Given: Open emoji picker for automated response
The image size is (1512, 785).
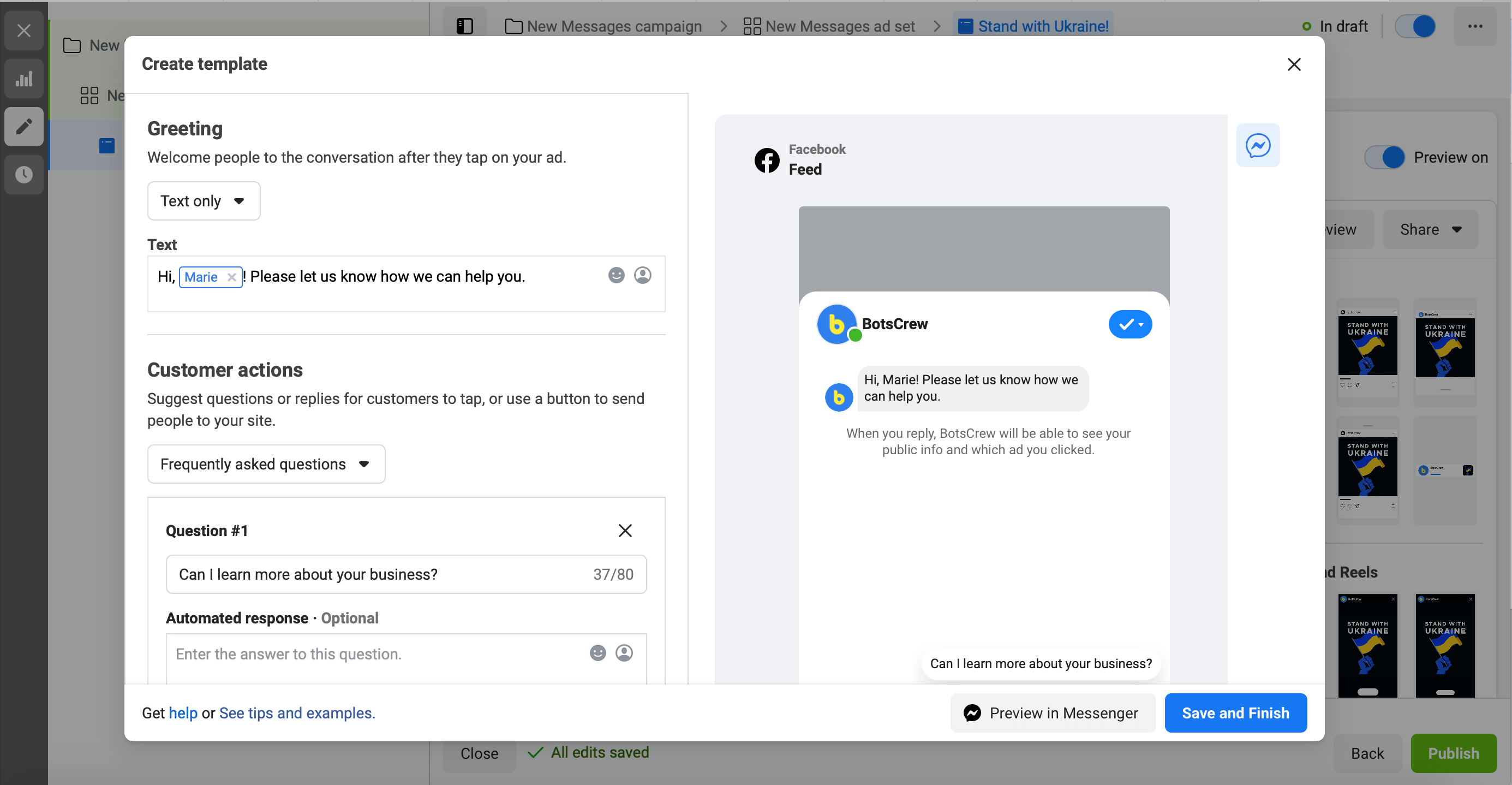Looking at the screenshot, I should (x=597, y=653).
